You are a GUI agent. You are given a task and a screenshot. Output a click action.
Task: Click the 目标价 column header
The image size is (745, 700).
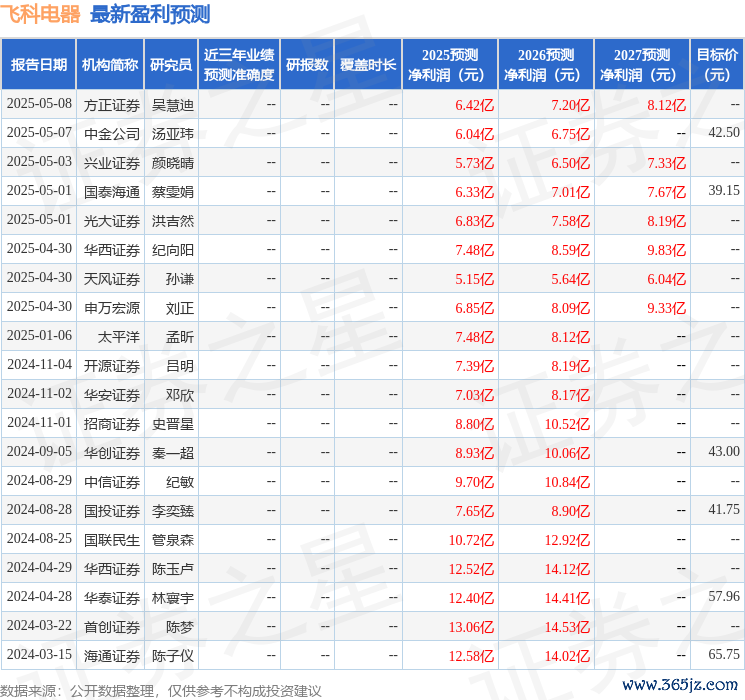point(717,65)
